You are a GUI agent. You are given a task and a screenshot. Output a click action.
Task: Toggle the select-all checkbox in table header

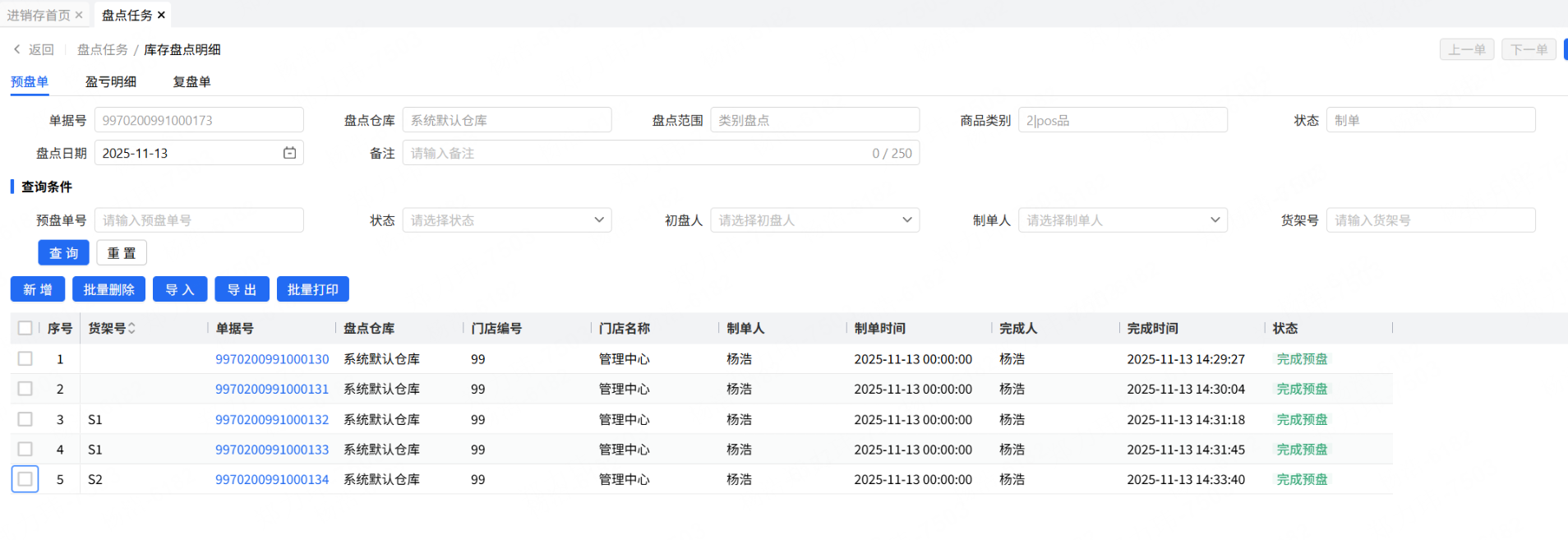(x=25, y=328)
